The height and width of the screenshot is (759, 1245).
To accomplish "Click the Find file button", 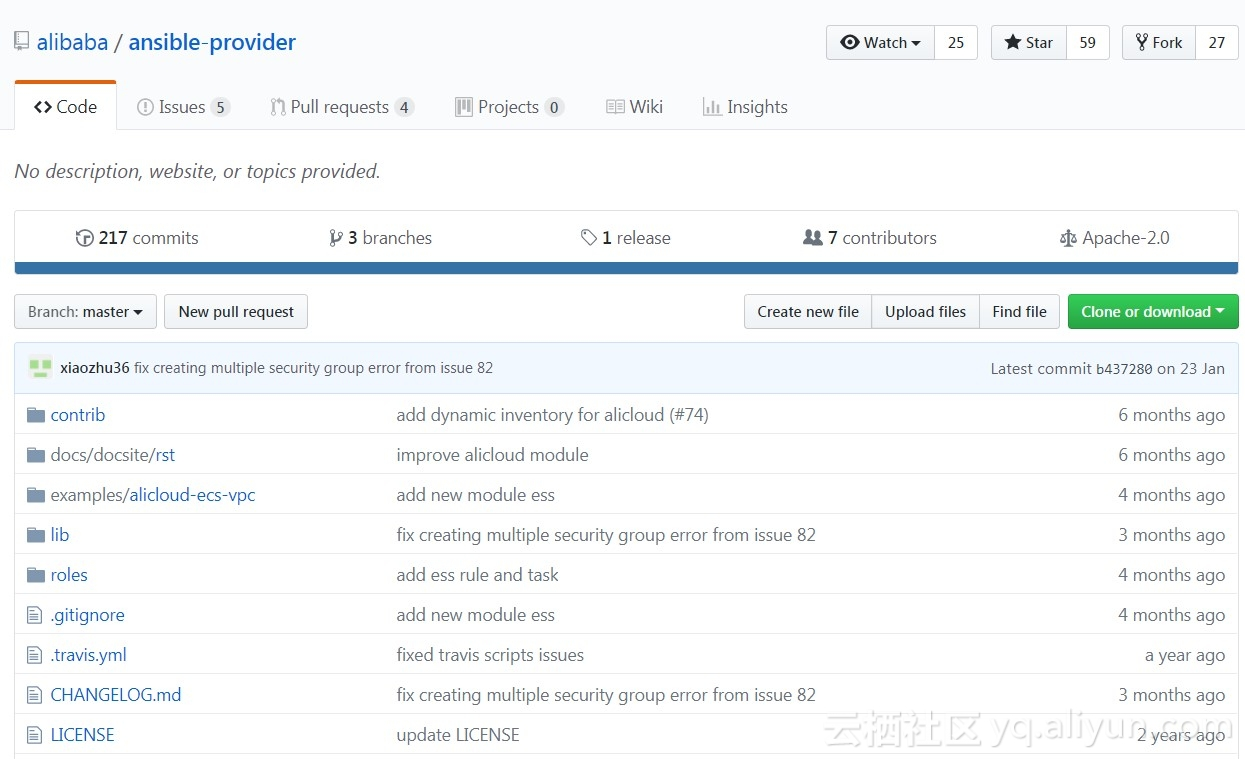I will point(1019,311).
